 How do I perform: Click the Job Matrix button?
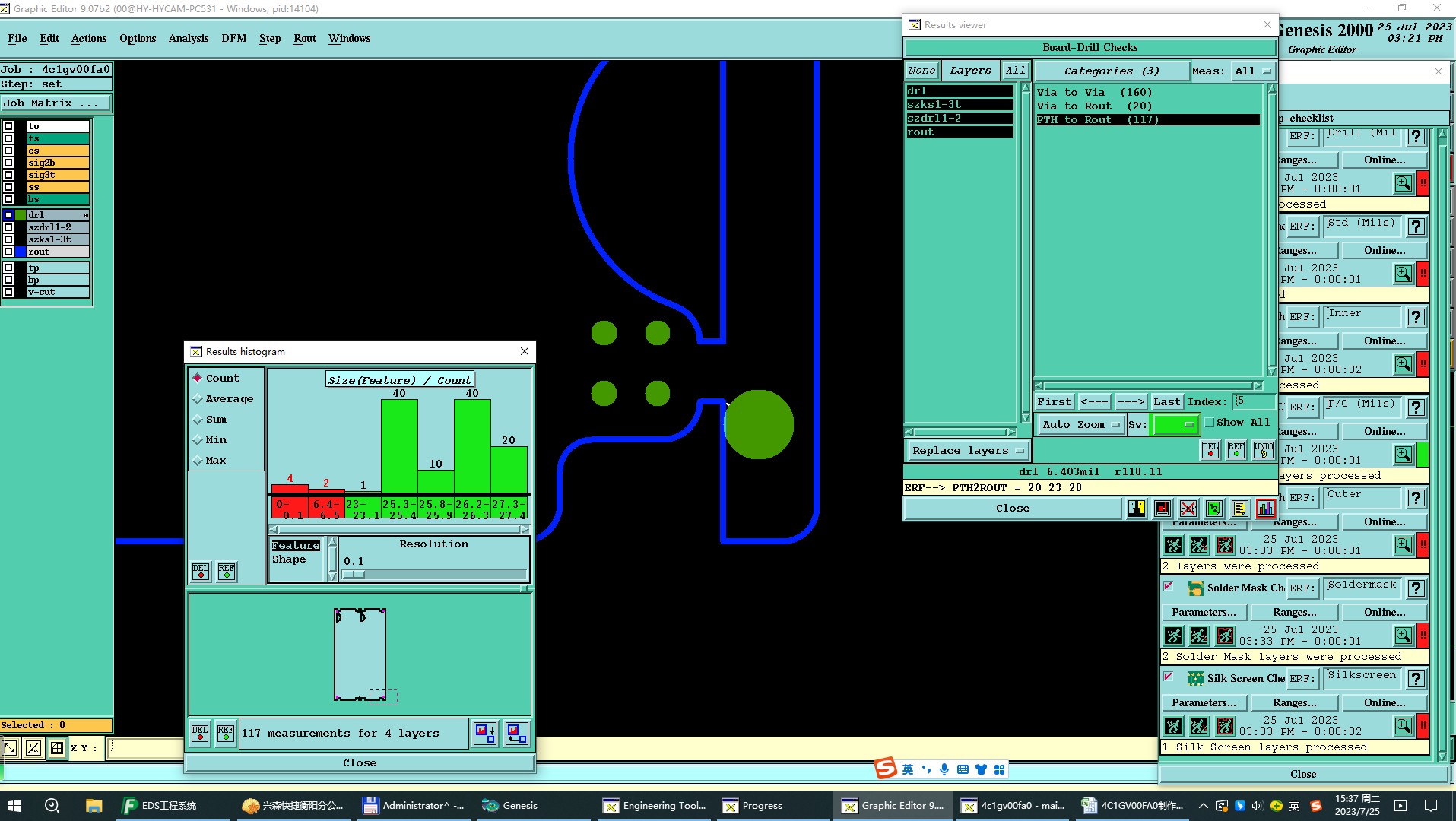[x=56, y=103]
